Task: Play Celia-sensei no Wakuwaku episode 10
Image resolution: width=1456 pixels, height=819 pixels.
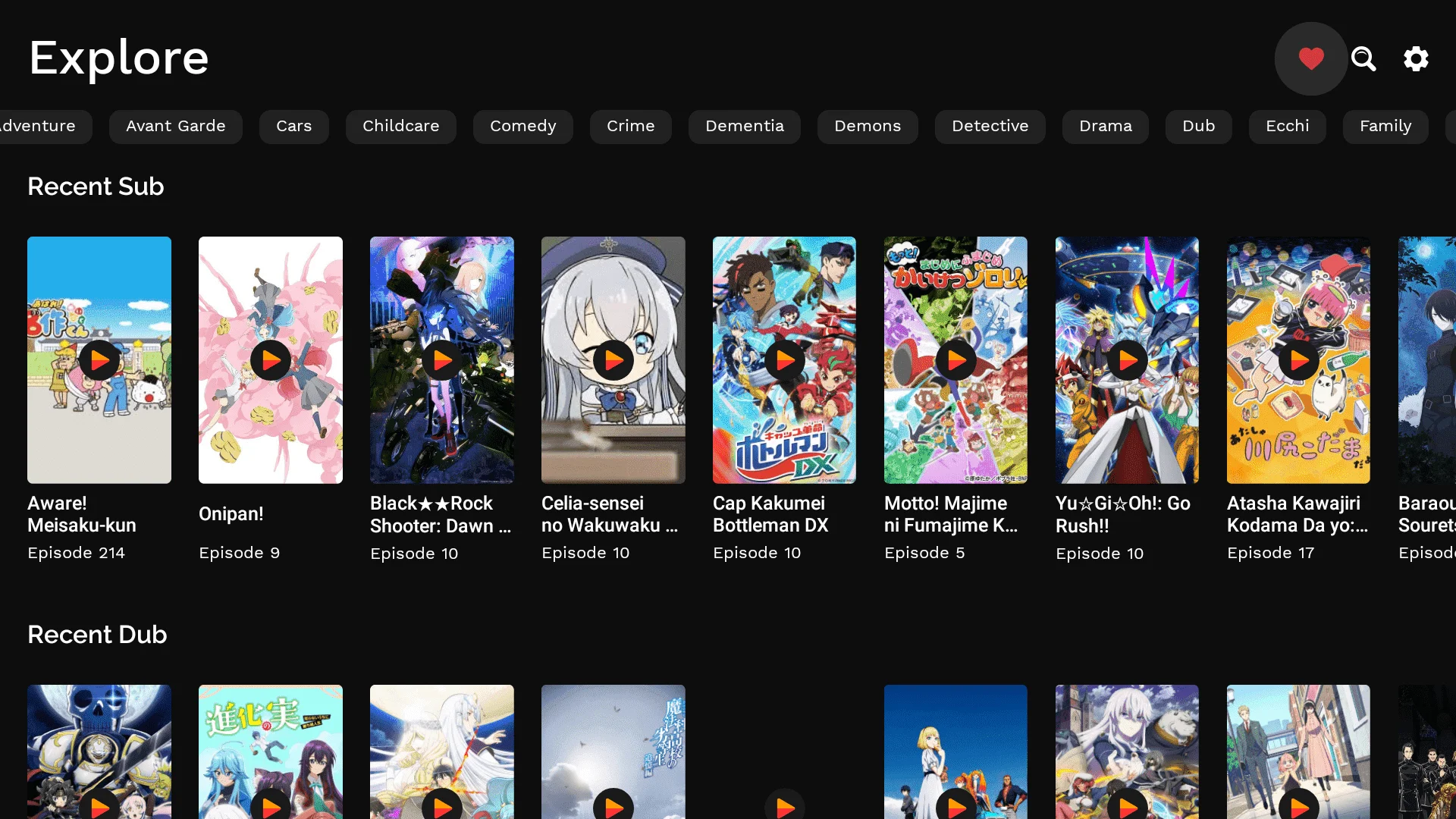Action: (x=613, y=360)
